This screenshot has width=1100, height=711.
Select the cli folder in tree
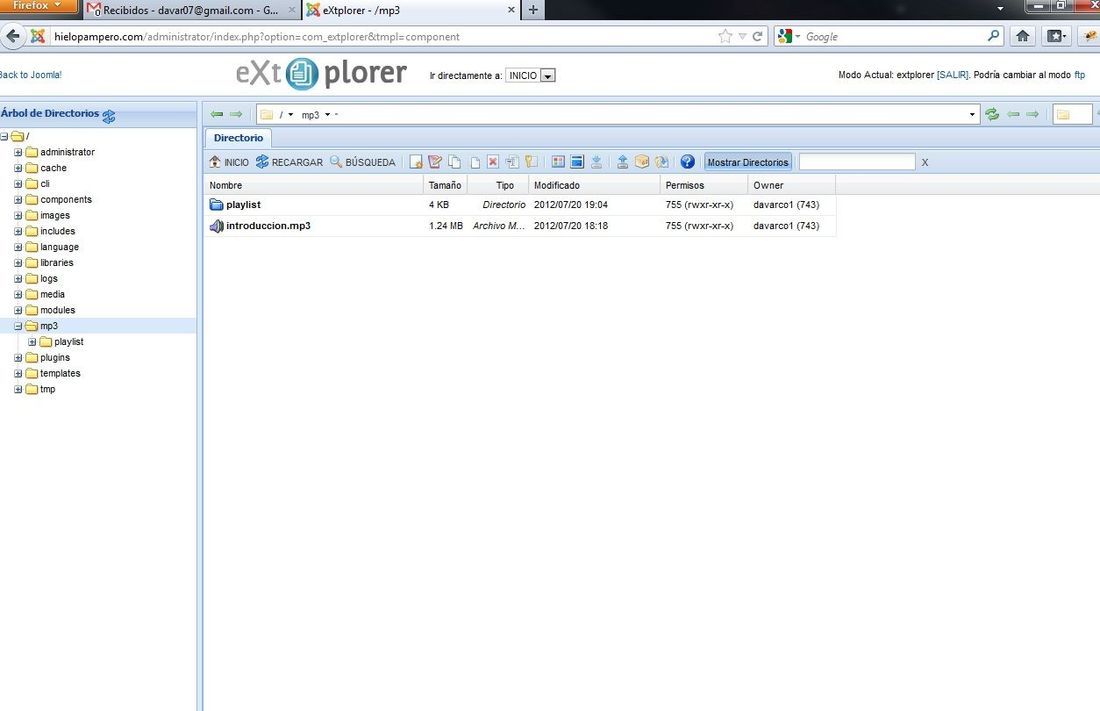pos(45,184)
